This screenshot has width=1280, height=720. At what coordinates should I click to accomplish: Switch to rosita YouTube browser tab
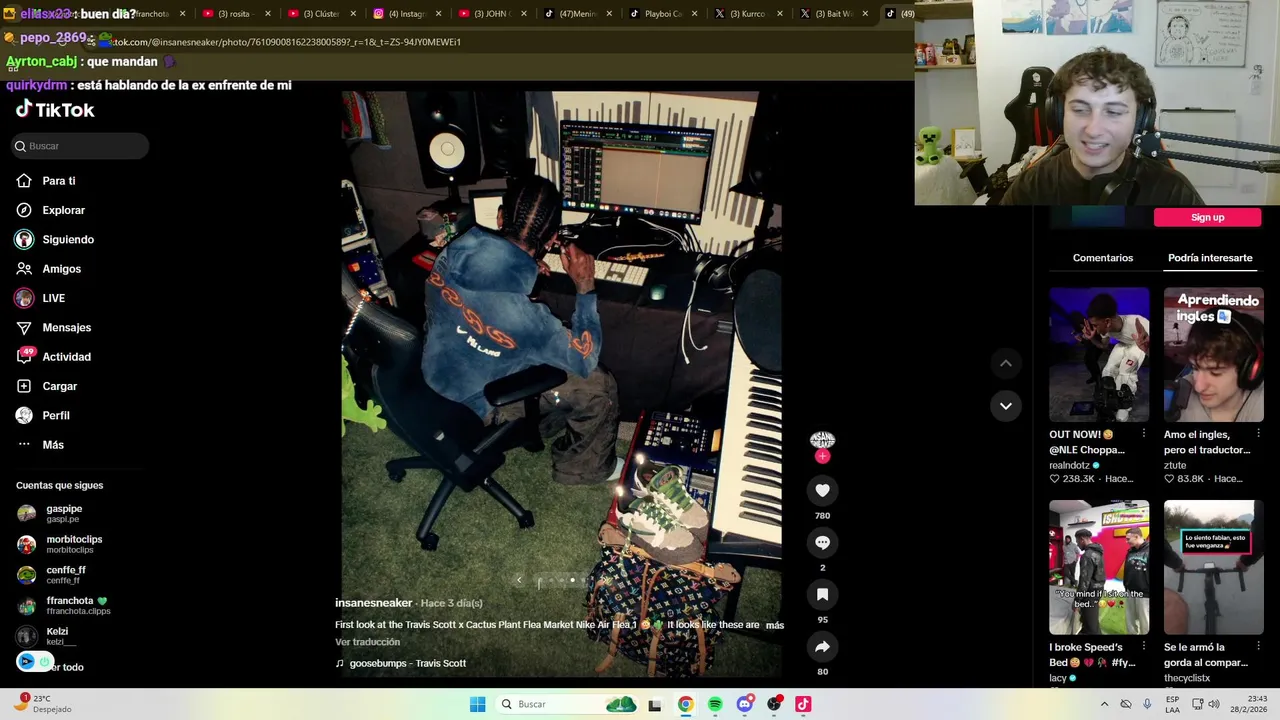pyautogui.click(x=236, y=14)
